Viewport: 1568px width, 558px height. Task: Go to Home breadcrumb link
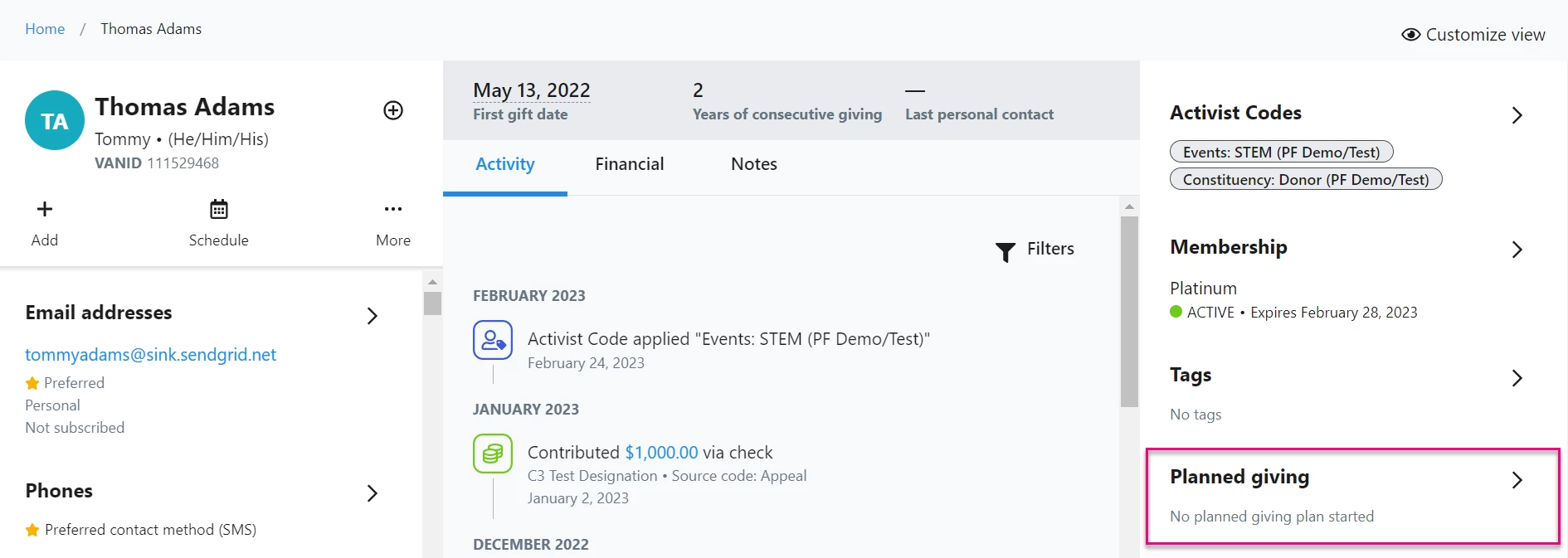(x=45, y=29)
